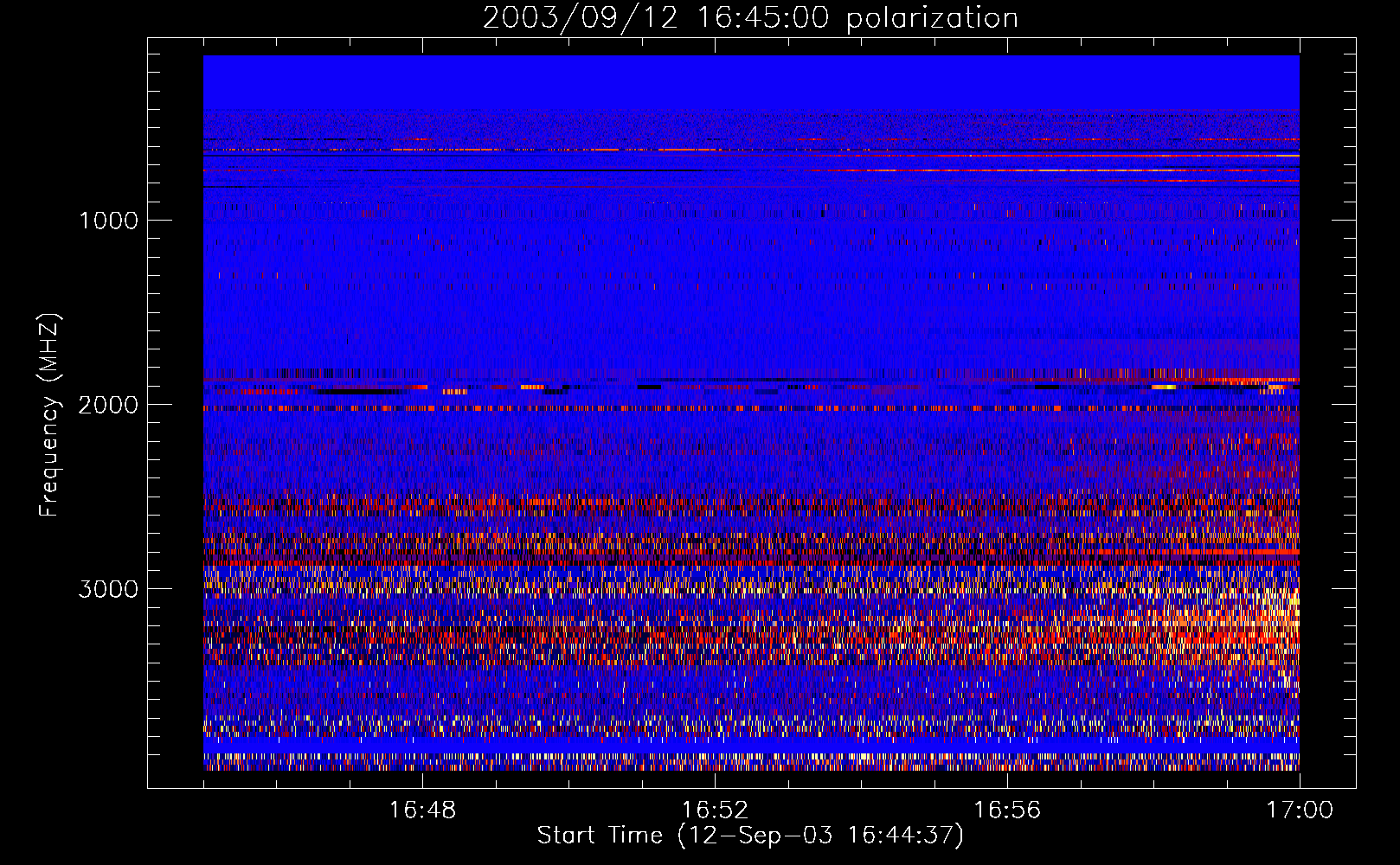
Task: Click the '16:56' time axis label
Action: [x=1007, y=811]
